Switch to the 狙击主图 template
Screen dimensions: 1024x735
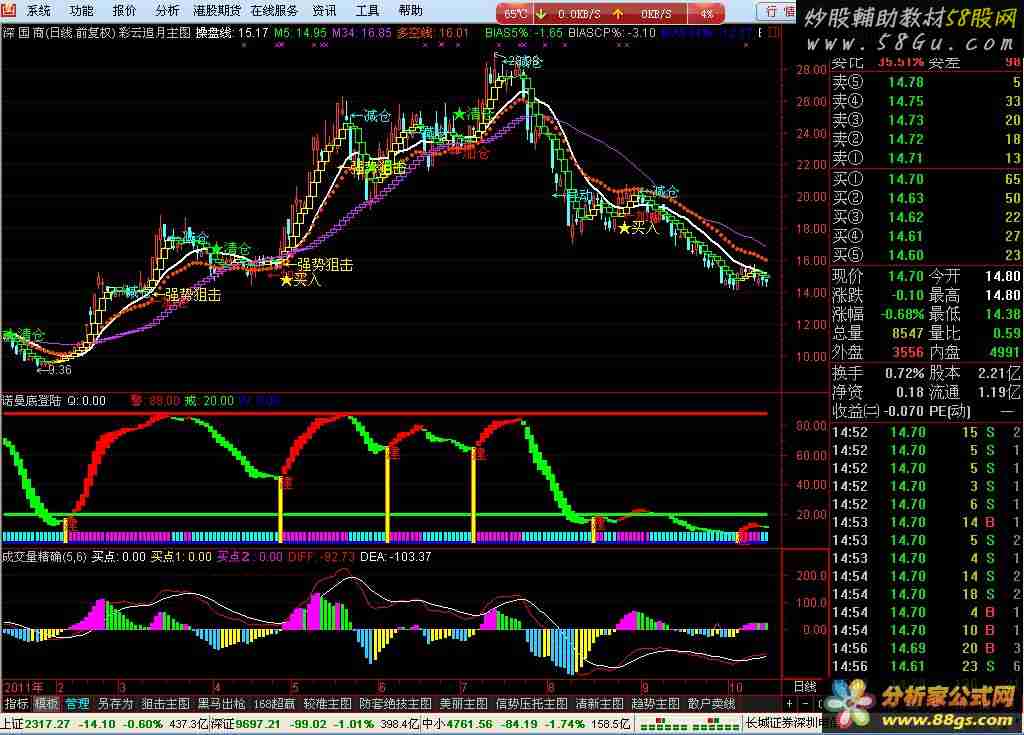165,704
